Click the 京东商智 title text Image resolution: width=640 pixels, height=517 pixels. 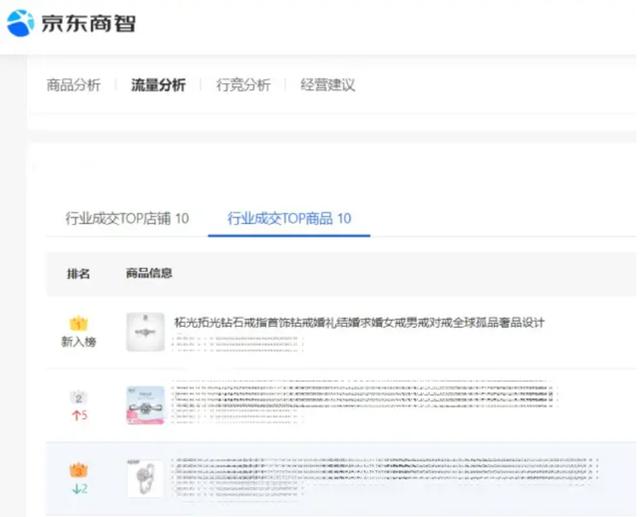tap(89, 23)
